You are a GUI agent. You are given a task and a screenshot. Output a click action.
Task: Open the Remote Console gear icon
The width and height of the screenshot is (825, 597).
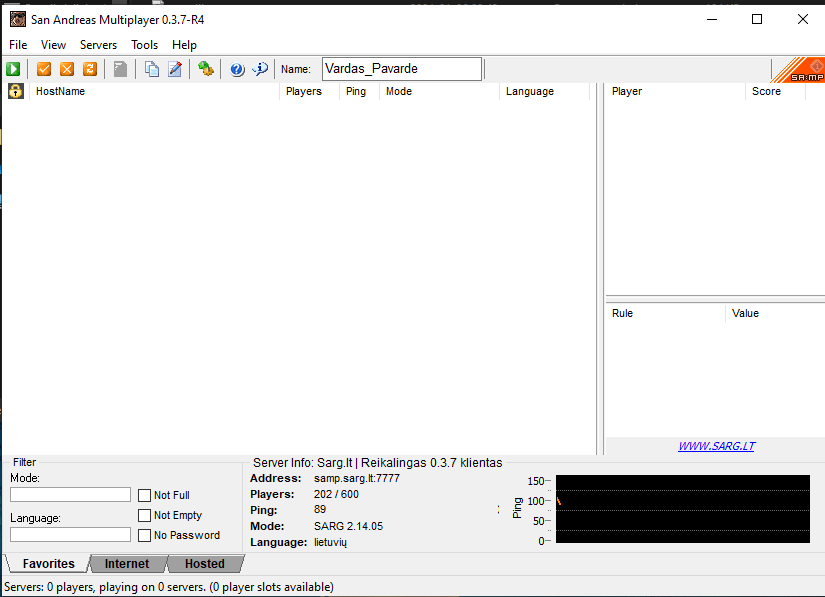tap(206, 69)
